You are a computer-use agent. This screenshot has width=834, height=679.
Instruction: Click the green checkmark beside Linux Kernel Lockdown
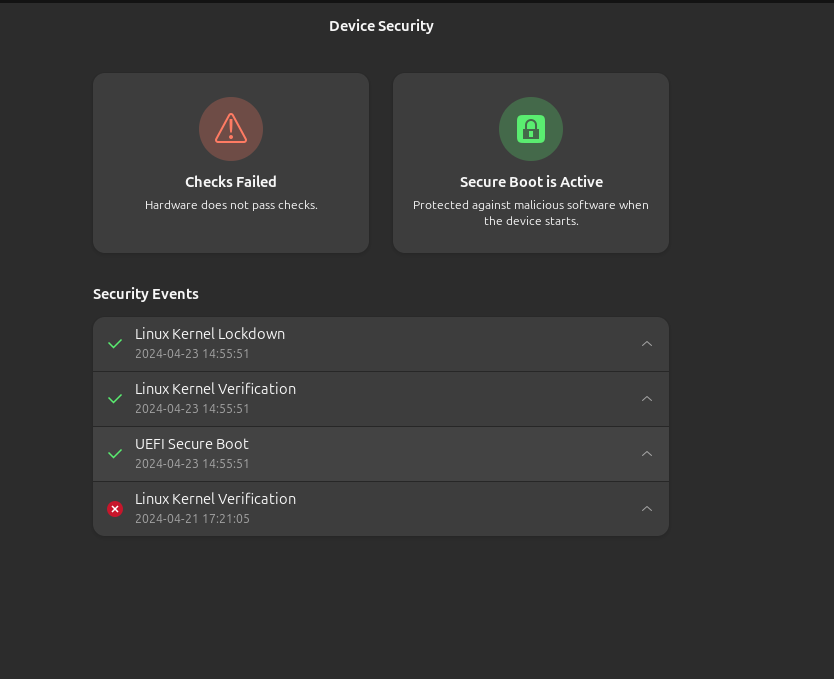tap(115, 344)
